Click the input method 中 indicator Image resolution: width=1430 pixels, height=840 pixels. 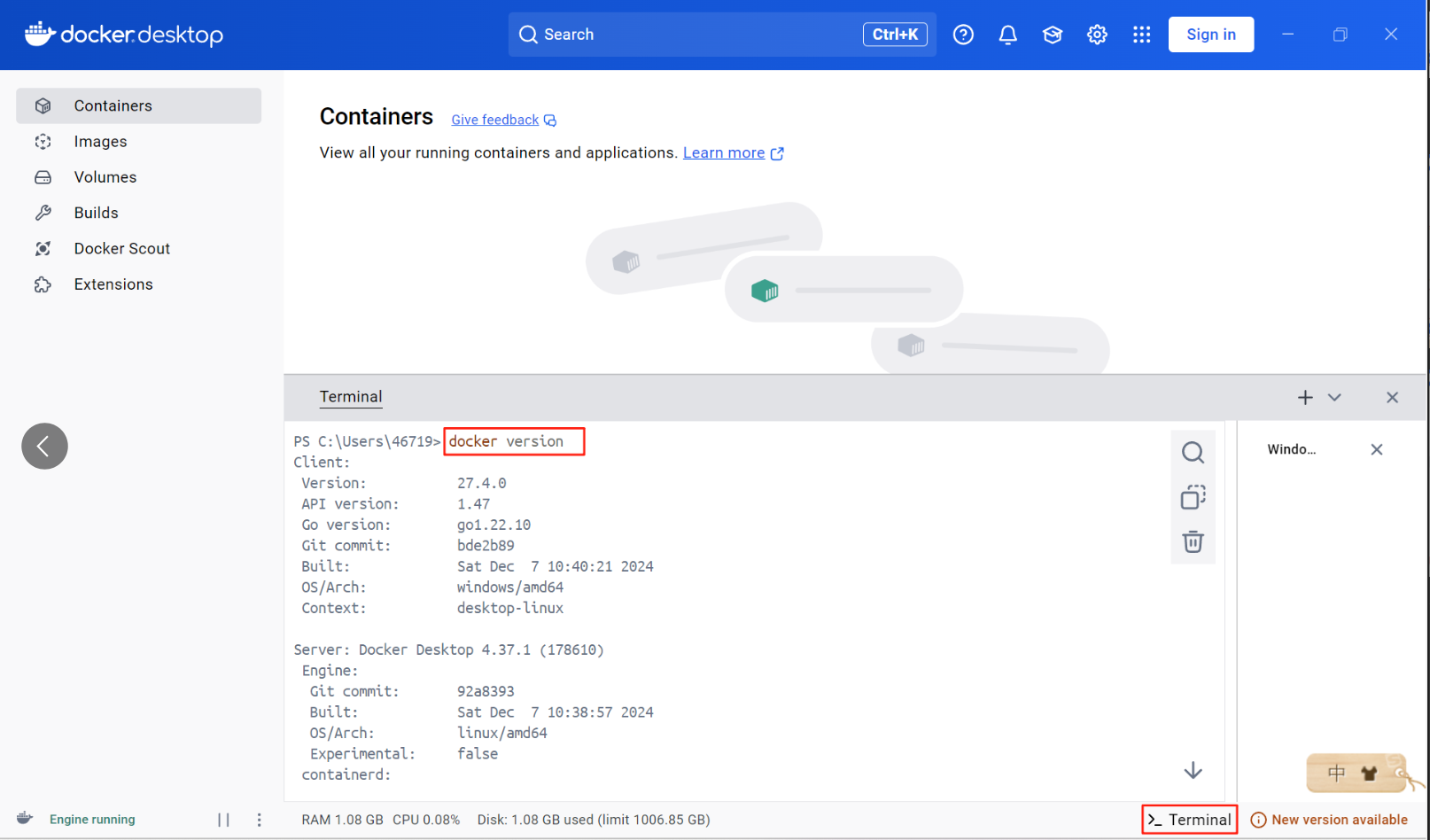(1336, 774)
